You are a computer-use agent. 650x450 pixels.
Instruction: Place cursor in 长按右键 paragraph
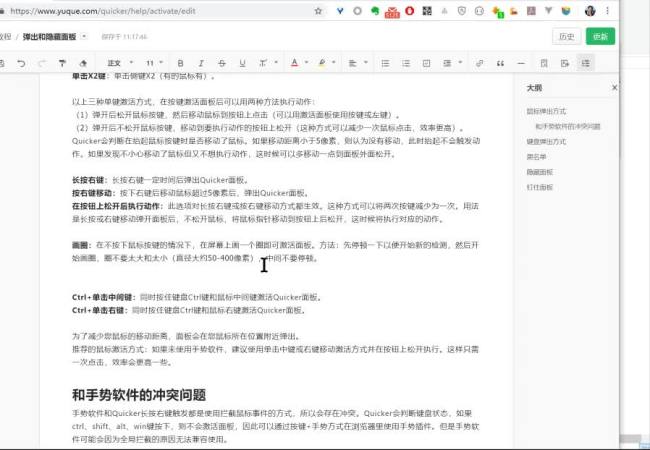(x=160, y=180)
